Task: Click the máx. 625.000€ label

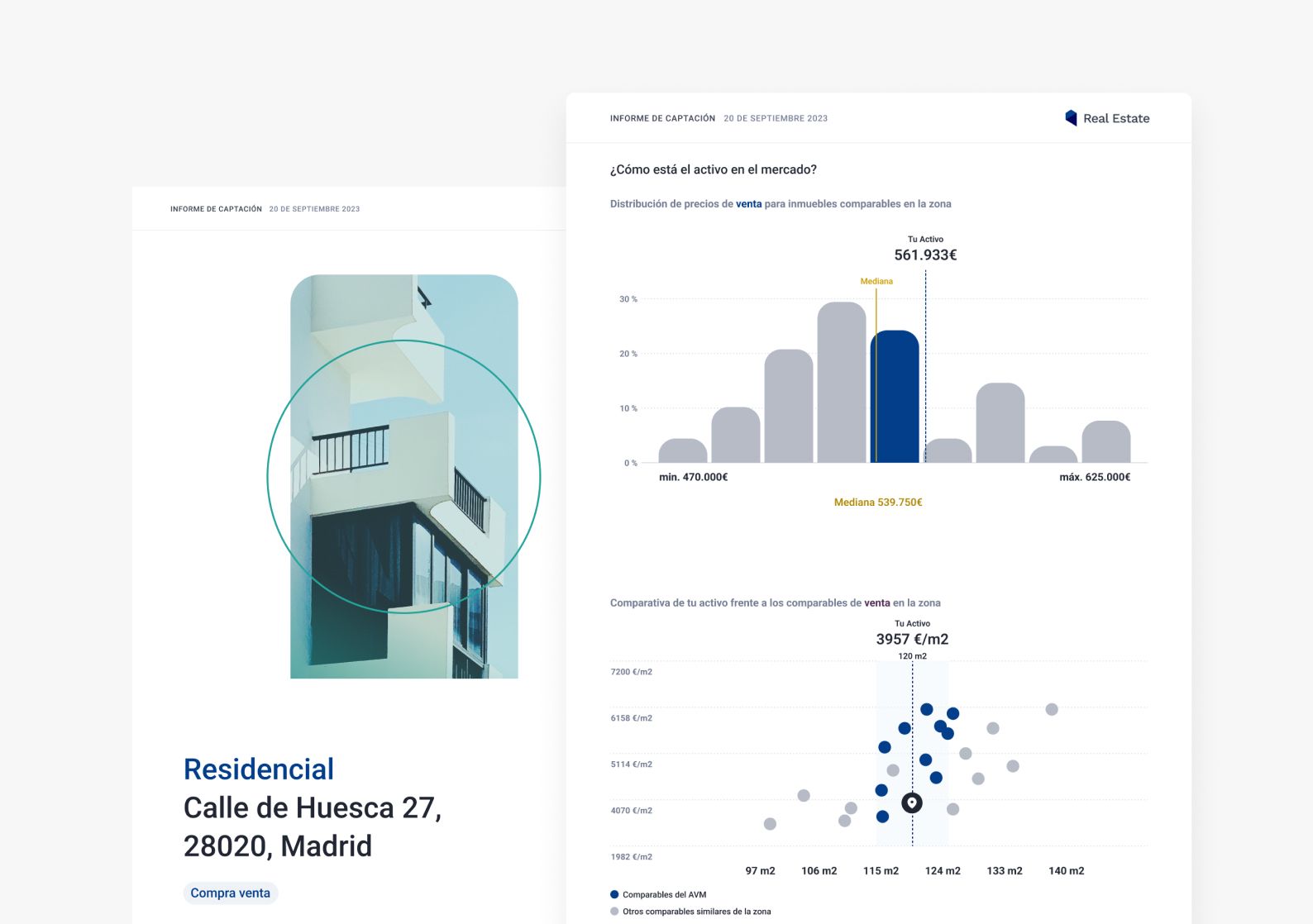Action: [1095, 477]
